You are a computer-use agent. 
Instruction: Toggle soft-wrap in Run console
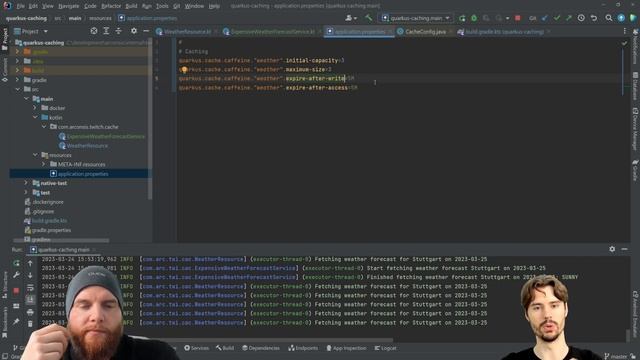click(x=30, y=288)
